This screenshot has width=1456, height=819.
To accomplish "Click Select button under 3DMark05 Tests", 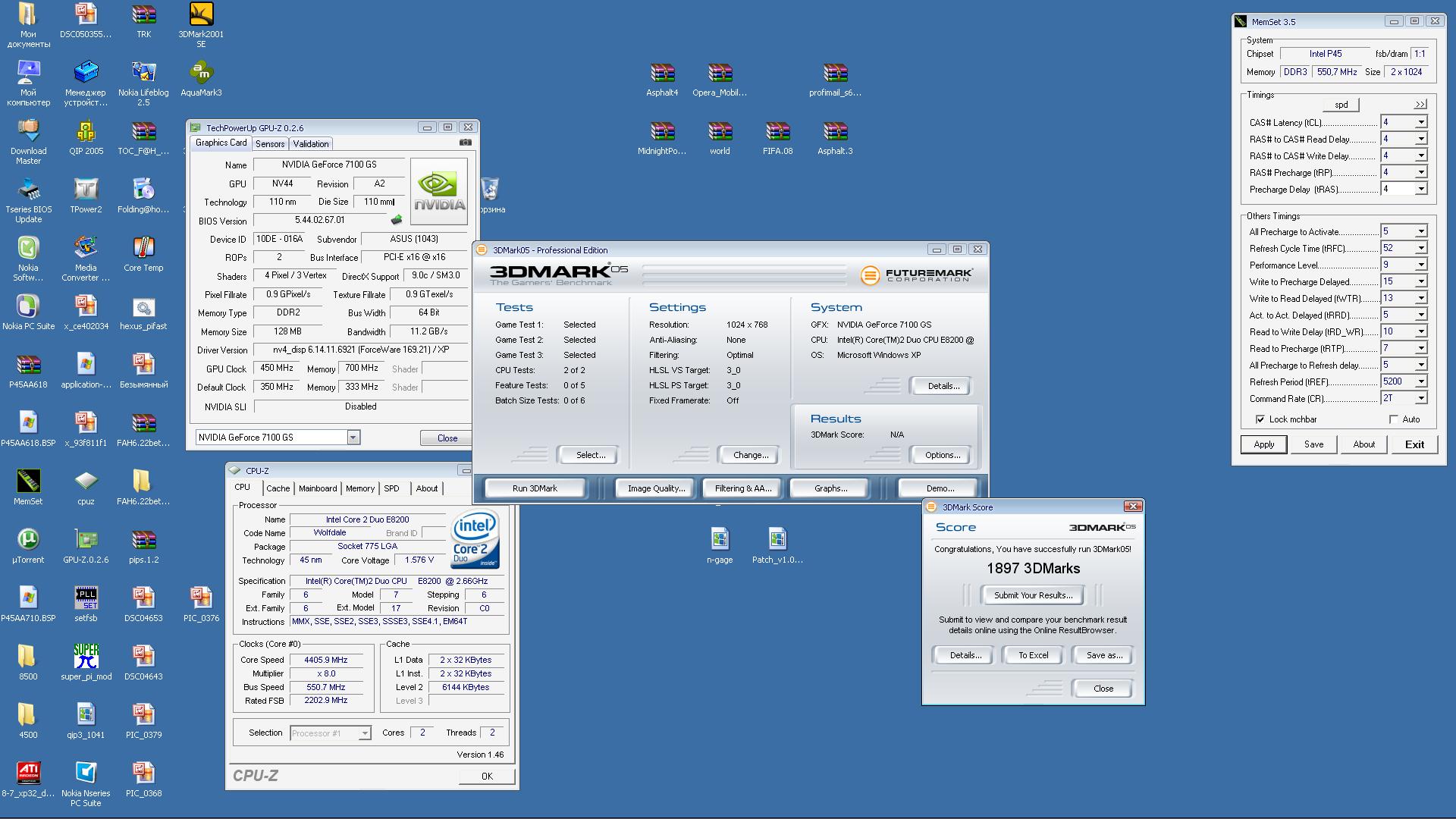I will (590, 455).
